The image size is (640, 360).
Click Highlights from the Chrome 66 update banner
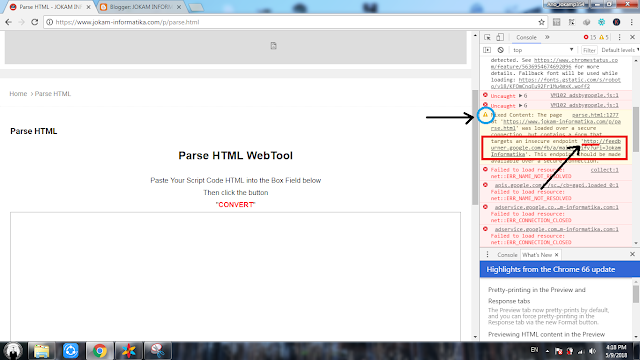(x=560, y=269)
